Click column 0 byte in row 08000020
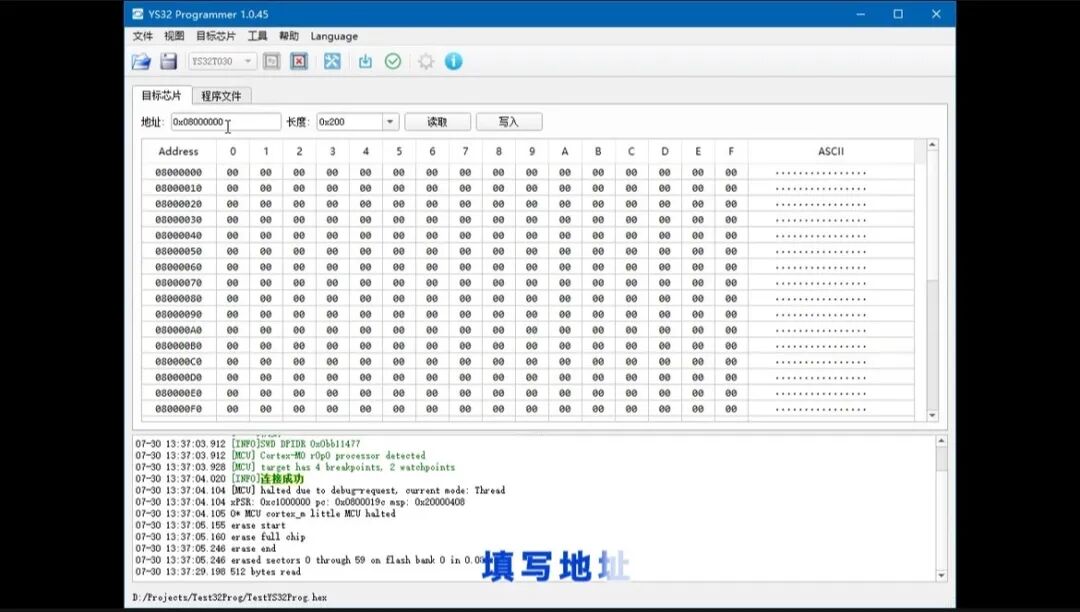1080x612 pixels. point(233,204)
